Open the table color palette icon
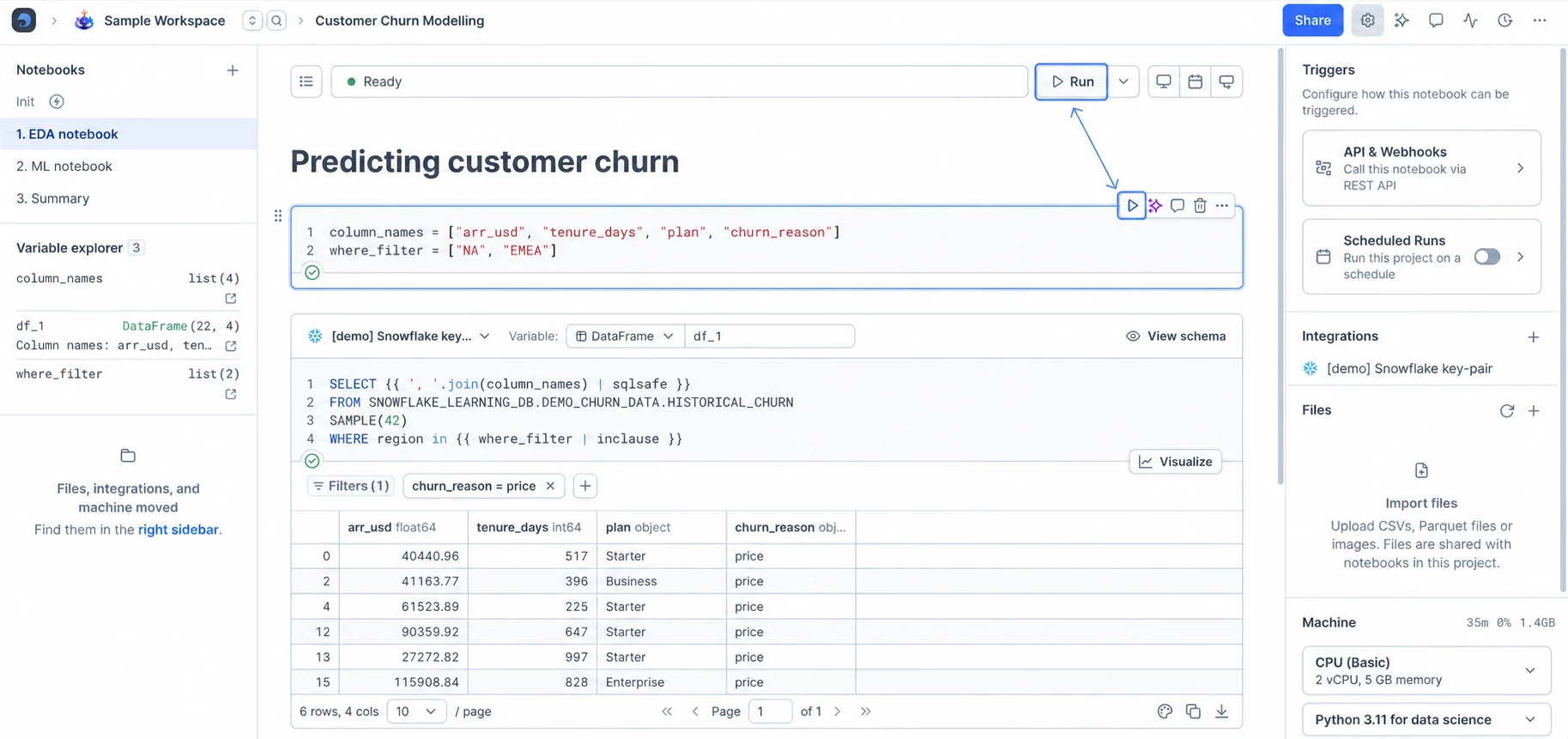This screenshot has height=739, width=1568. [1165, 712]
